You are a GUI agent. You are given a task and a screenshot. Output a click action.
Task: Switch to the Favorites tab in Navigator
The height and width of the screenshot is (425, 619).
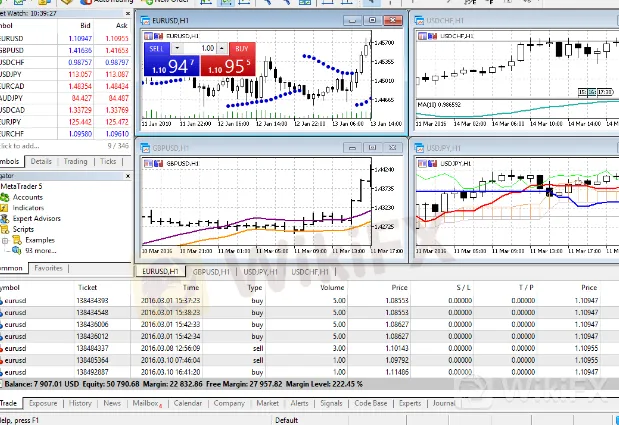(47, 268)
